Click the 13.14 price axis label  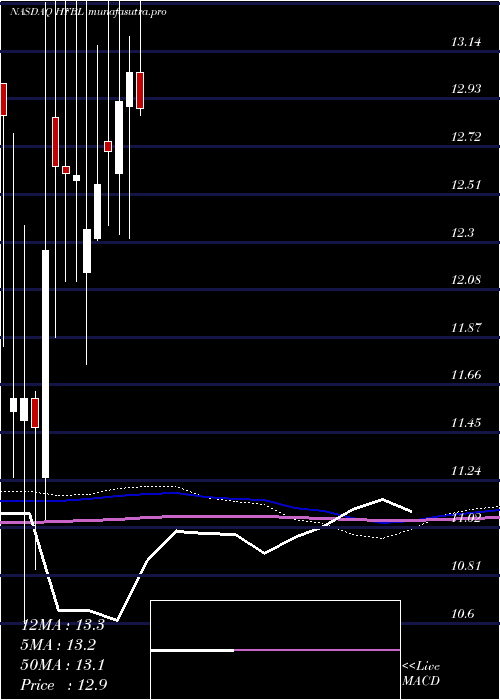(466, 42)
